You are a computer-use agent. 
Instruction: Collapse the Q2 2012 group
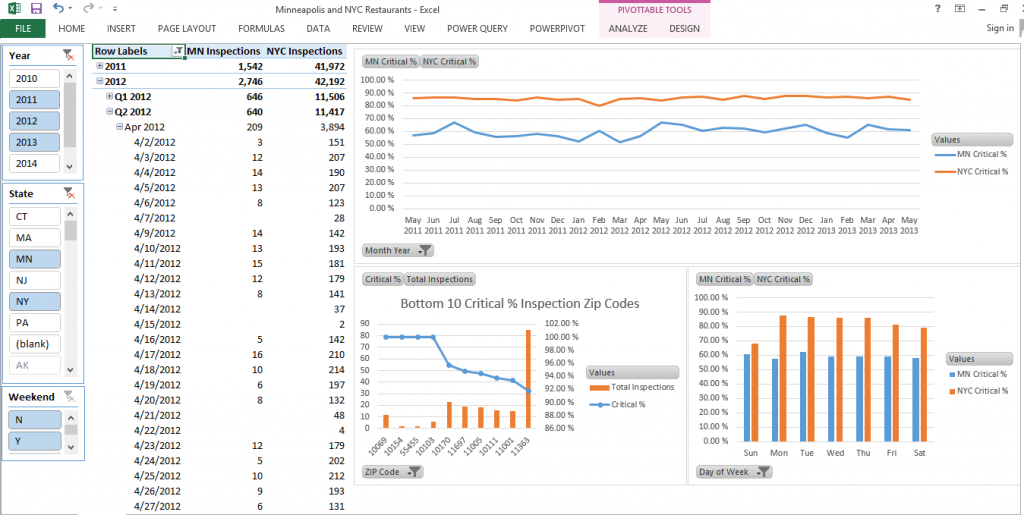pyautogui.click(x=110, y=112)
